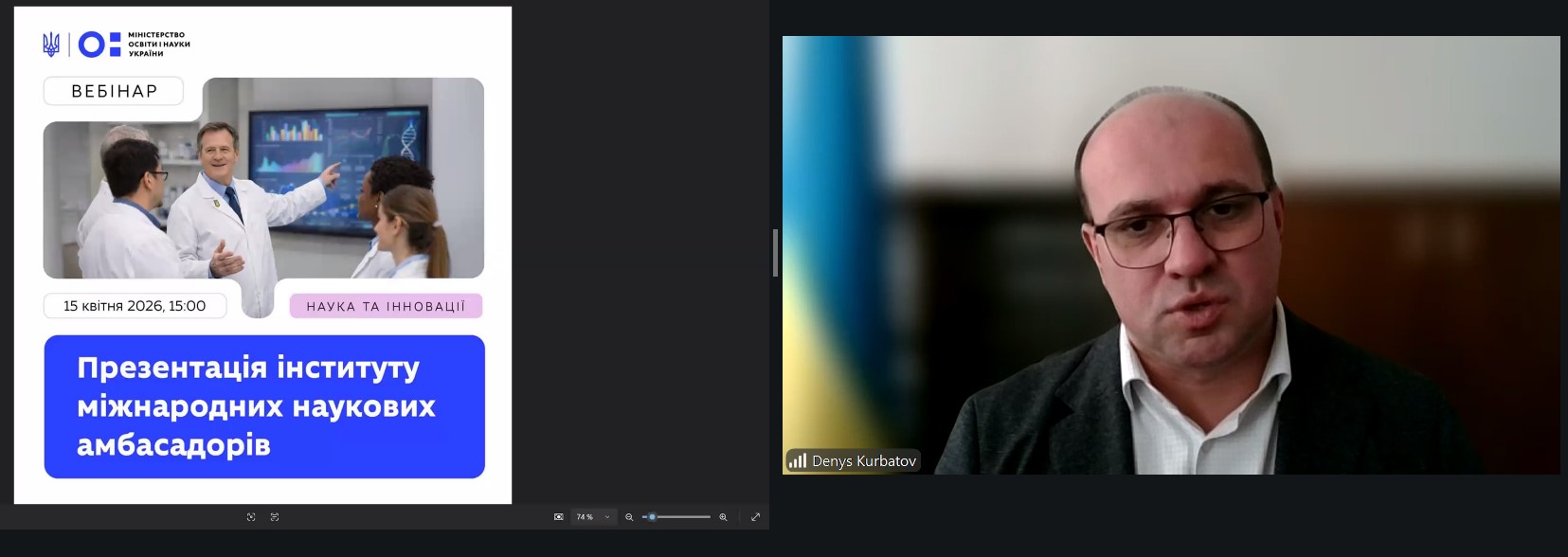
Task: Click the fit-to-window icon beside zoom percentage
Action: click(558, 517)
